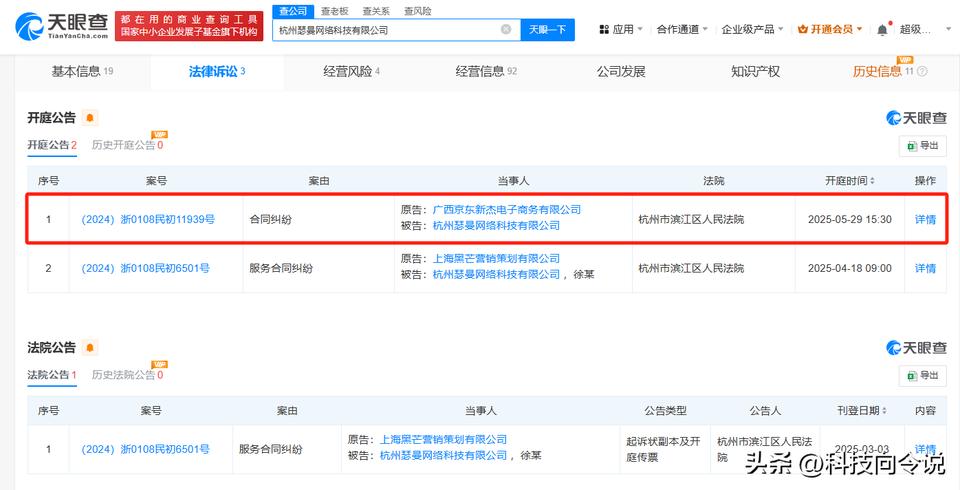Select the 查风险 search tab
This screenshot has width=960, height=490.
click(418, 11)
